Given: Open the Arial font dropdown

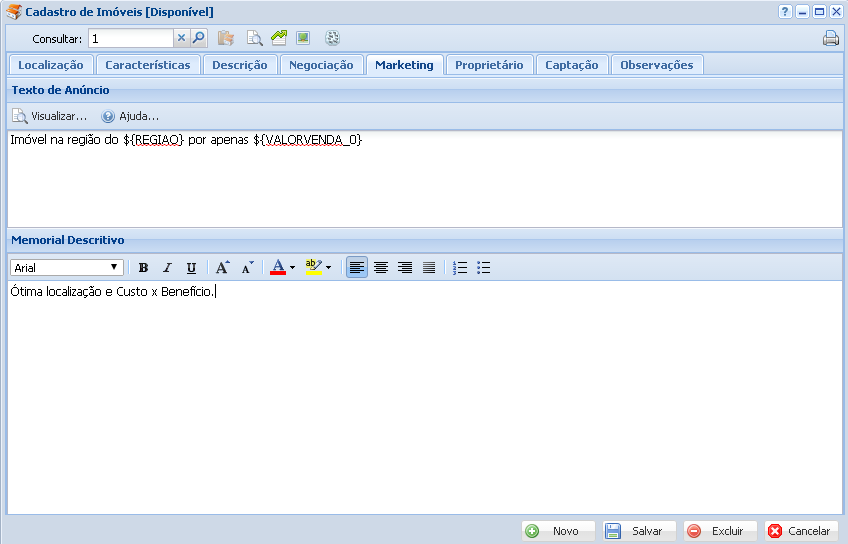Looking at the screenshot, I should [x=67, y=268].
